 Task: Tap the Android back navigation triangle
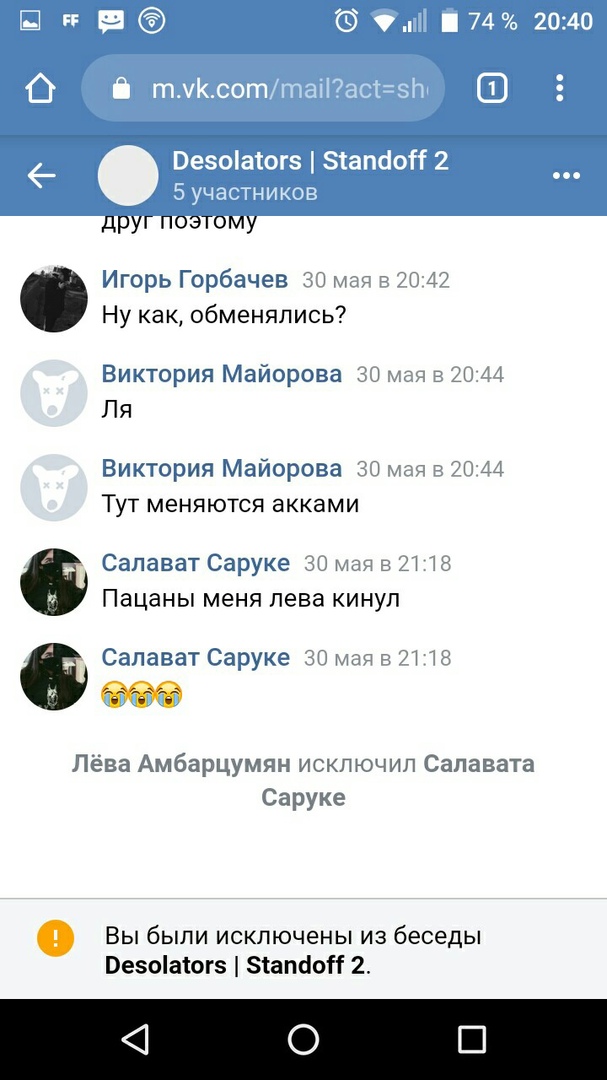click(x=135, y=1039)
